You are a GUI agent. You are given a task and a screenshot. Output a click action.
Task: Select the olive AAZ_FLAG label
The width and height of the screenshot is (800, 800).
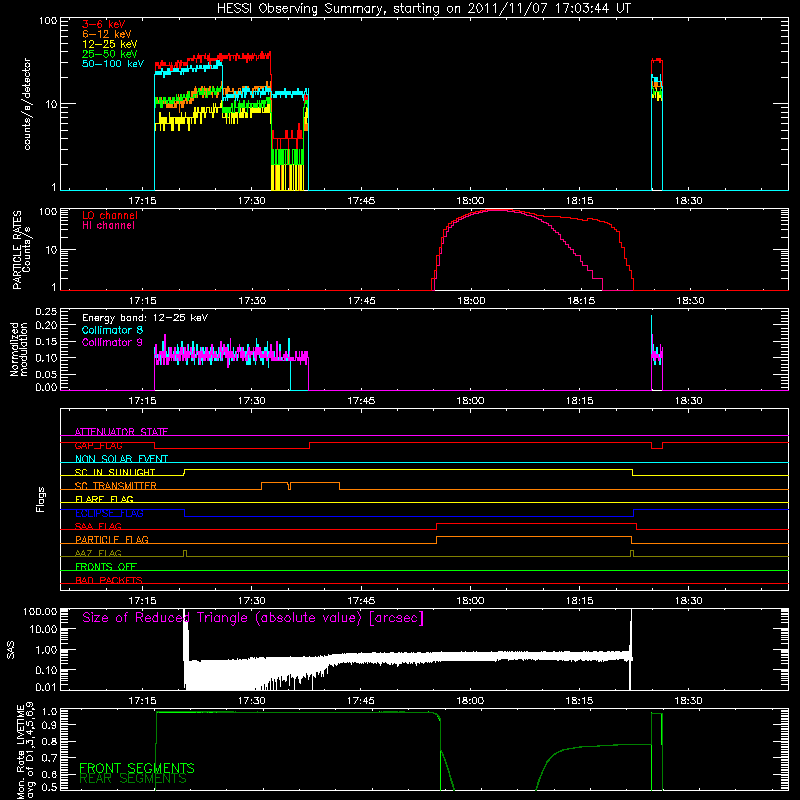[x=98, y=553]
